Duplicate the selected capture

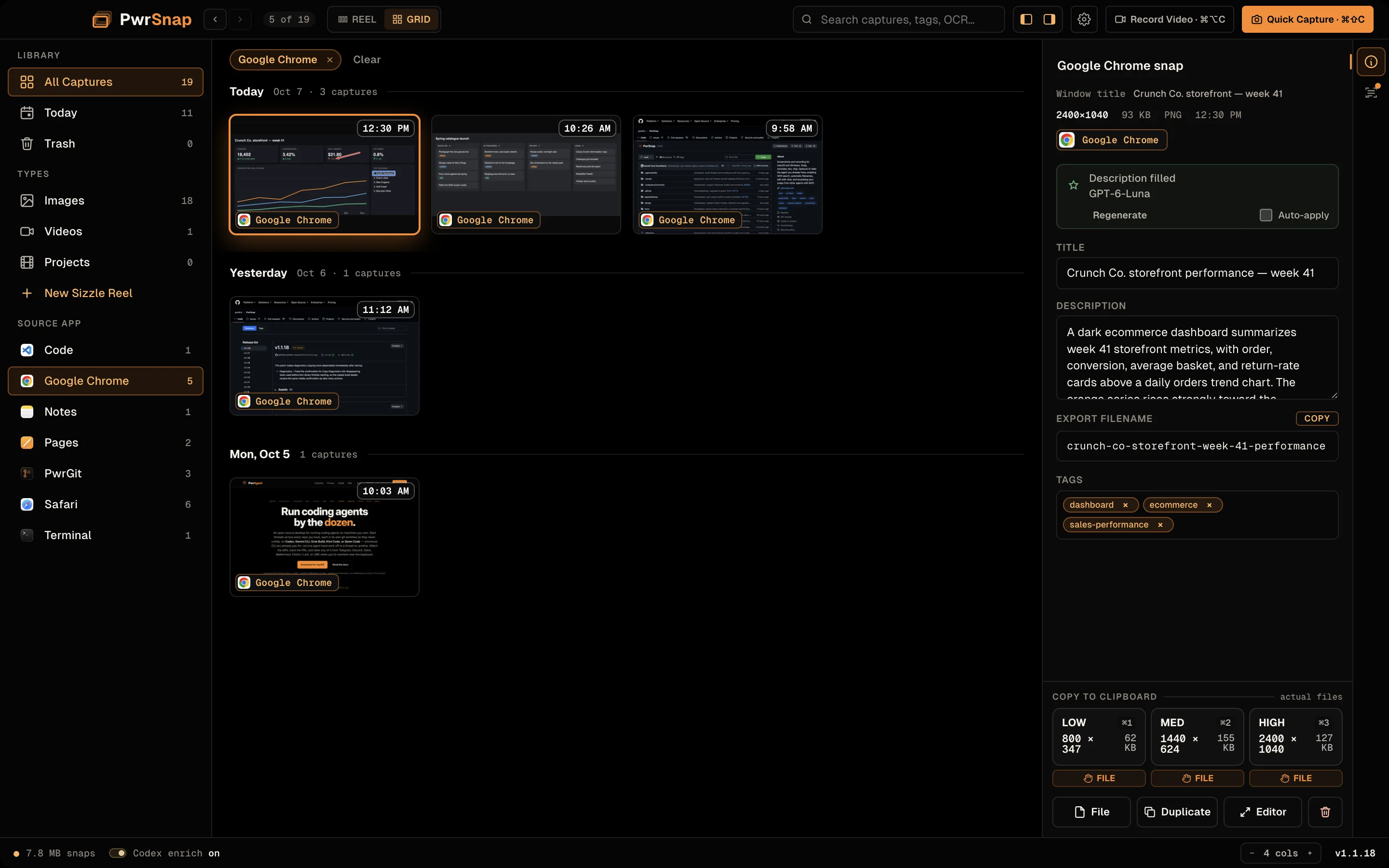[1177, 812]
